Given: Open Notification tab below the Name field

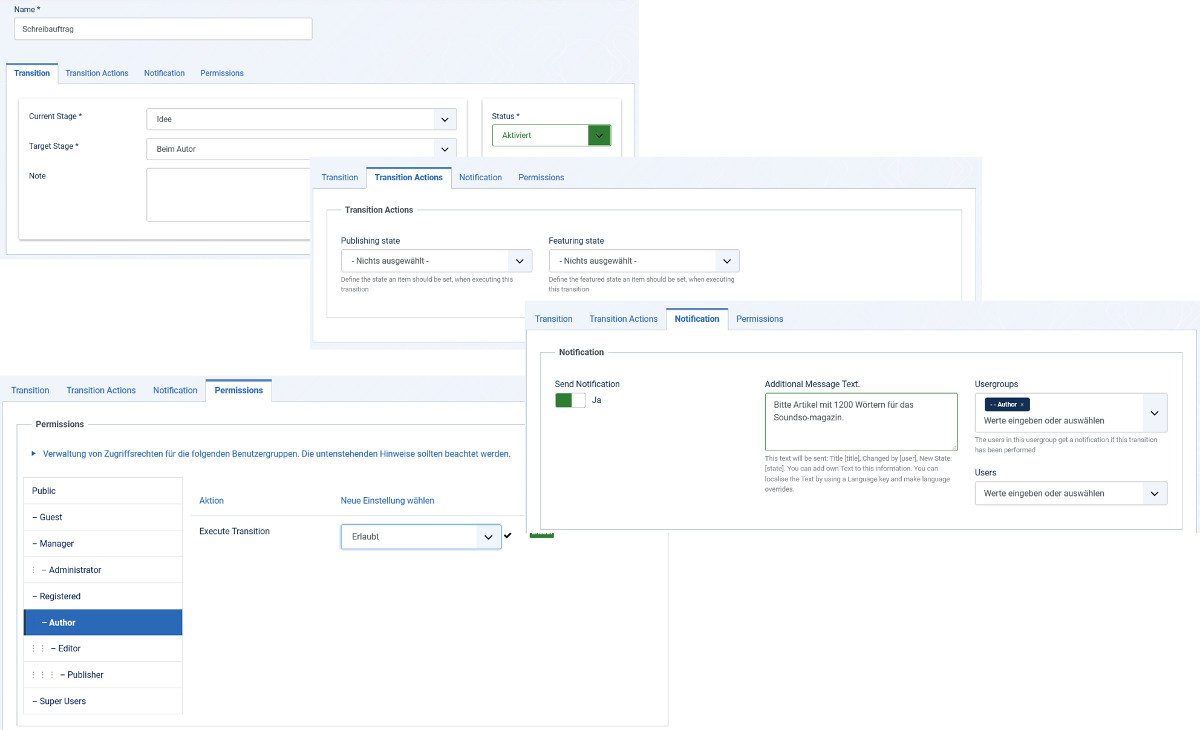Looking at the screenshot, I should pyautogui.click(x=164, y=73).
